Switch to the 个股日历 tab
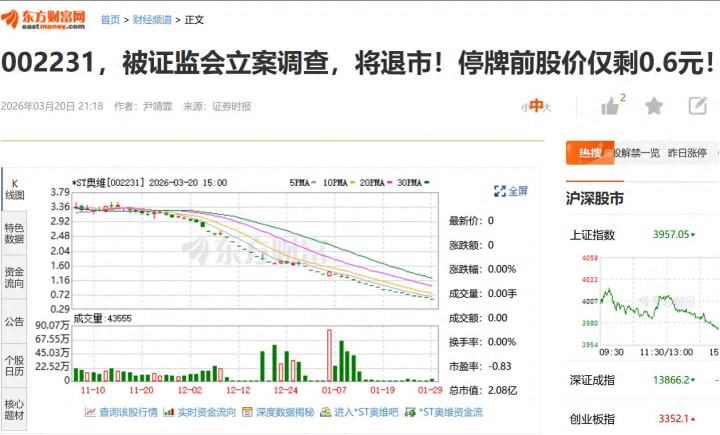 pos(14,366)
